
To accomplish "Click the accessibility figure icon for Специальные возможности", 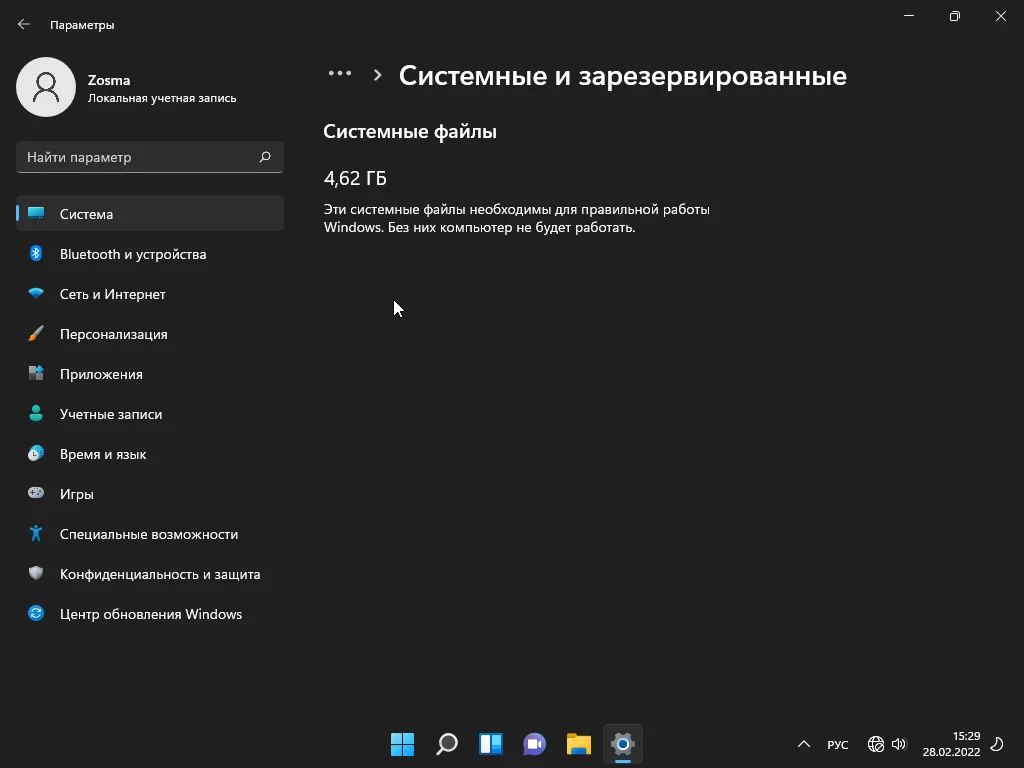I will point(36,534).
